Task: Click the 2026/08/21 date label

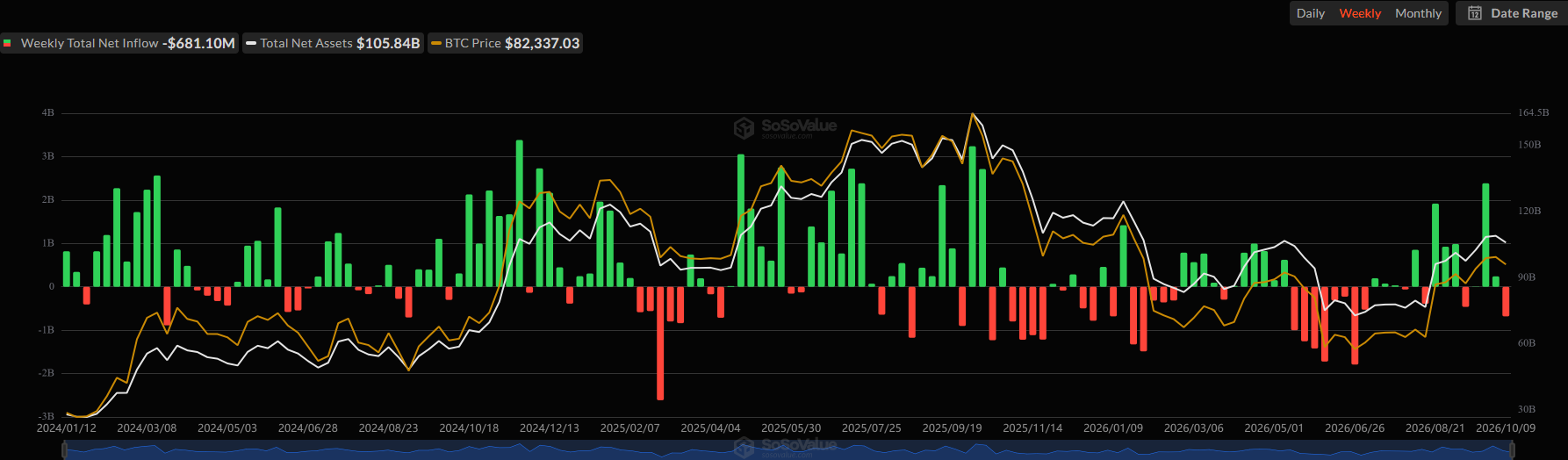Action: click(x=1435, y=428)
